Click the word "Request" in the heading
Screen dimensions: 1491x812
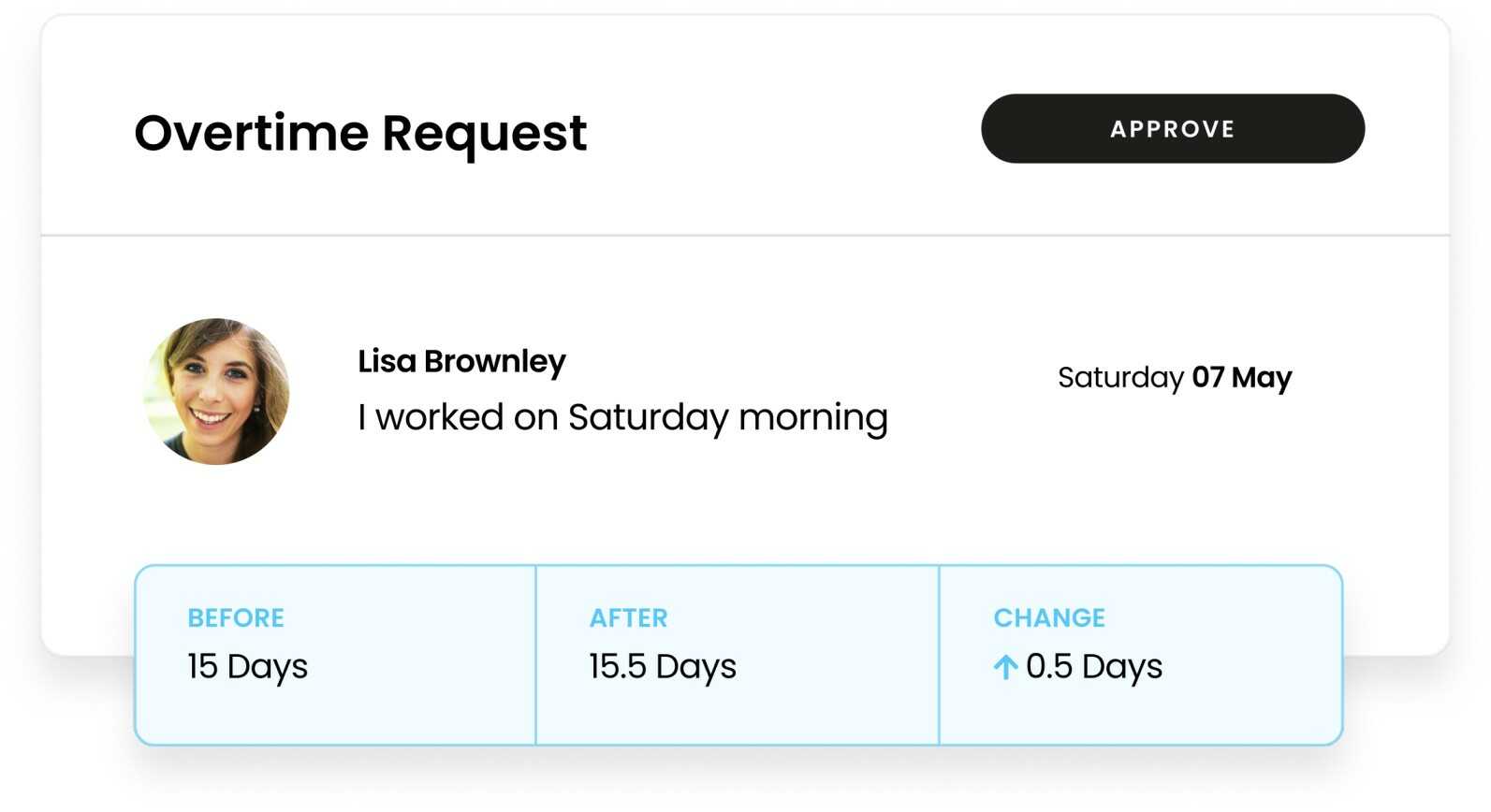pos(484,135)
